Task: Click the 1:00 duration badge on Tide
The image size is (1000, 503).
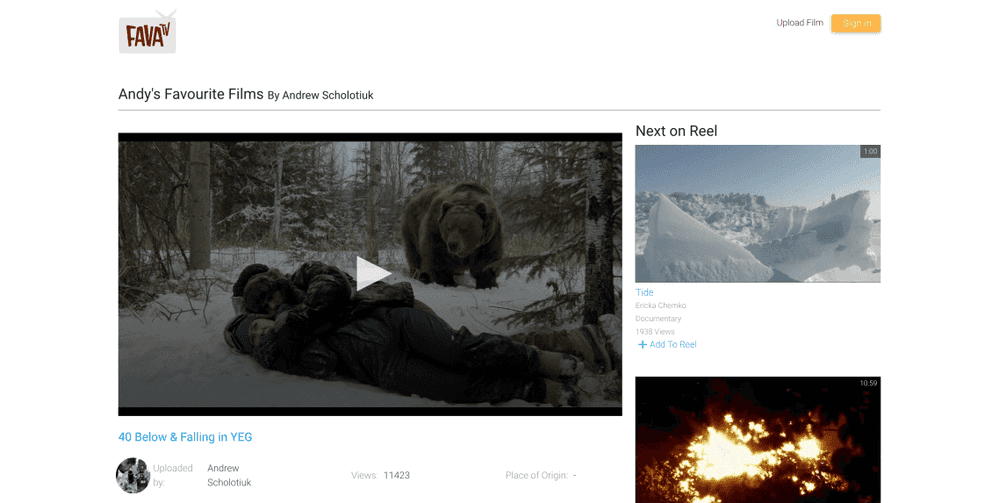Action: click(x=870, y=152)
